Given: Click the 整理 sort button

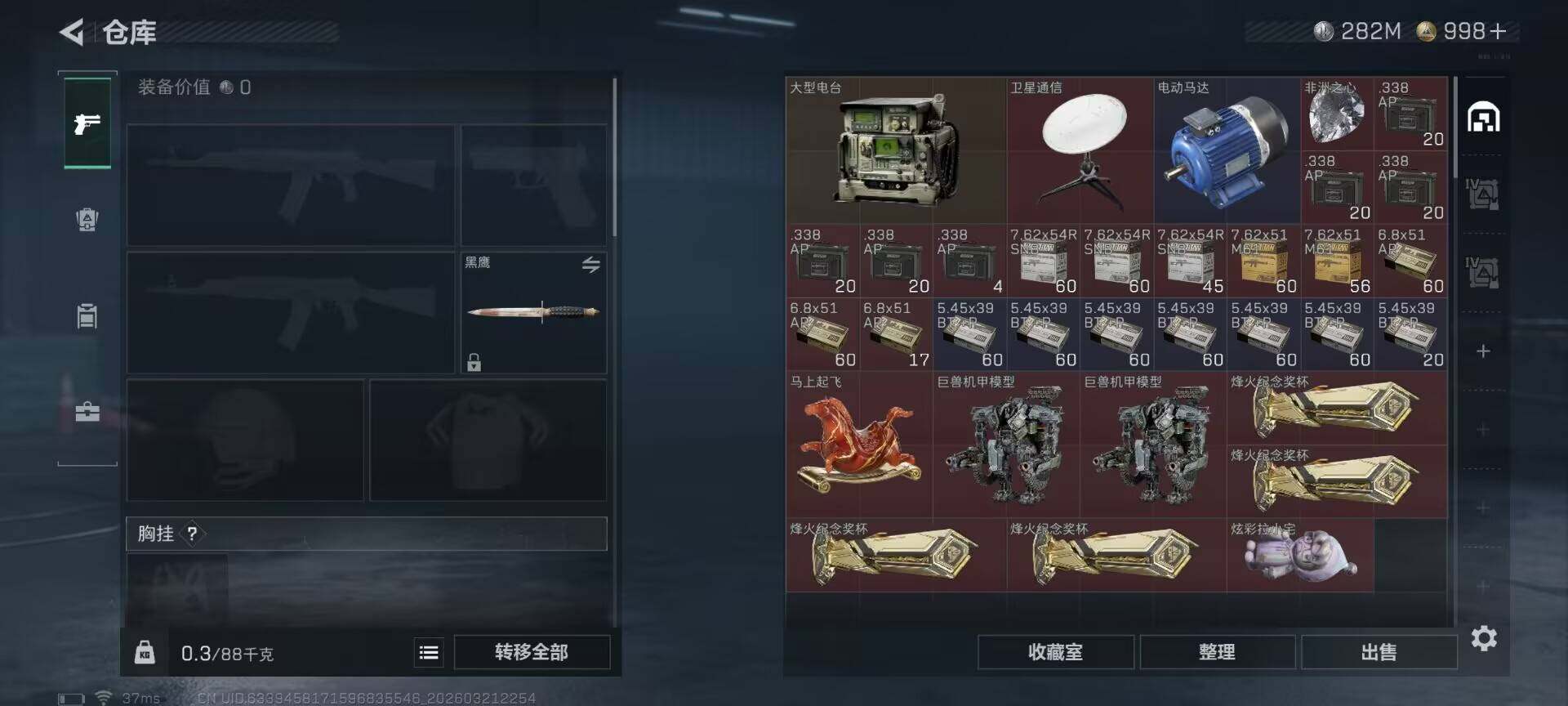Looking at the screenshot, I should (1217, 652).
